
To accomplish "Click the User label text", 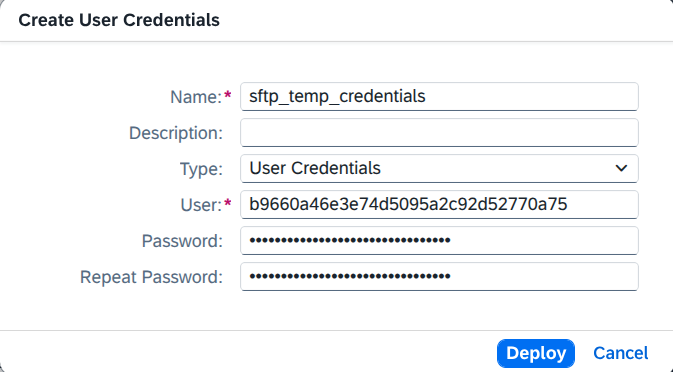I will pyautogui.click(x=201, y=205).
